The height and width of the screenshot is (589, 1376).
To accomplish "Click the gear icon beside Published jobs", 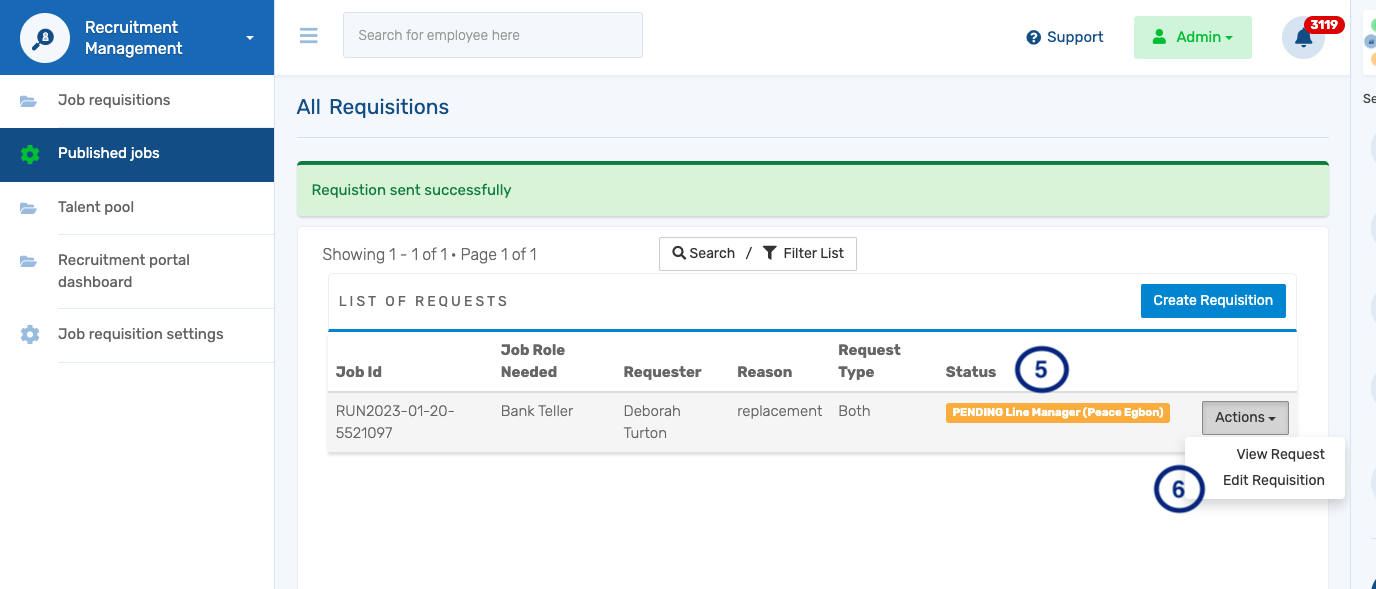I will click(x=28, y=154).
